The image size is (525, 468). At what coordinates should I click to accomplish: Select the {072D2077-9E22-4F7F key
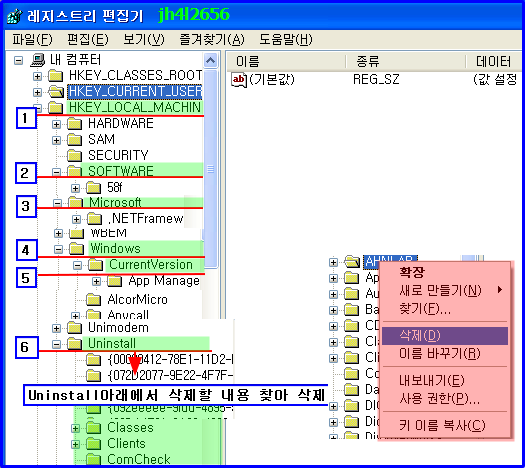pyautogui.click(x=170, y=376)
